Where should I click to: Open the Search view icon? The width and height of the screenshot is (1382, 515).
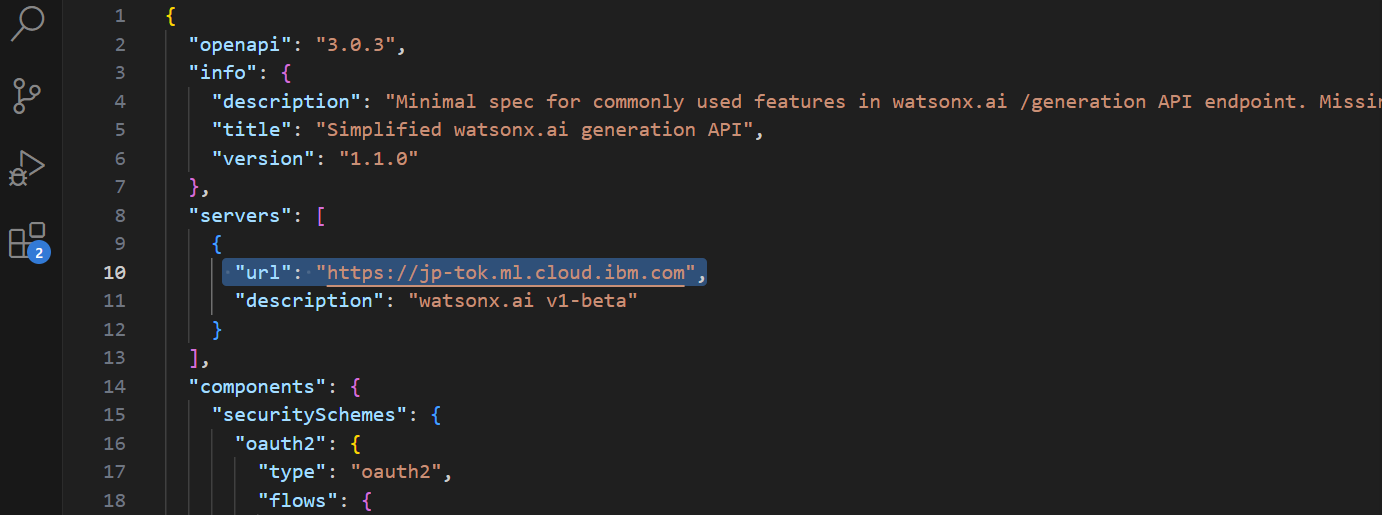[27, 23]
